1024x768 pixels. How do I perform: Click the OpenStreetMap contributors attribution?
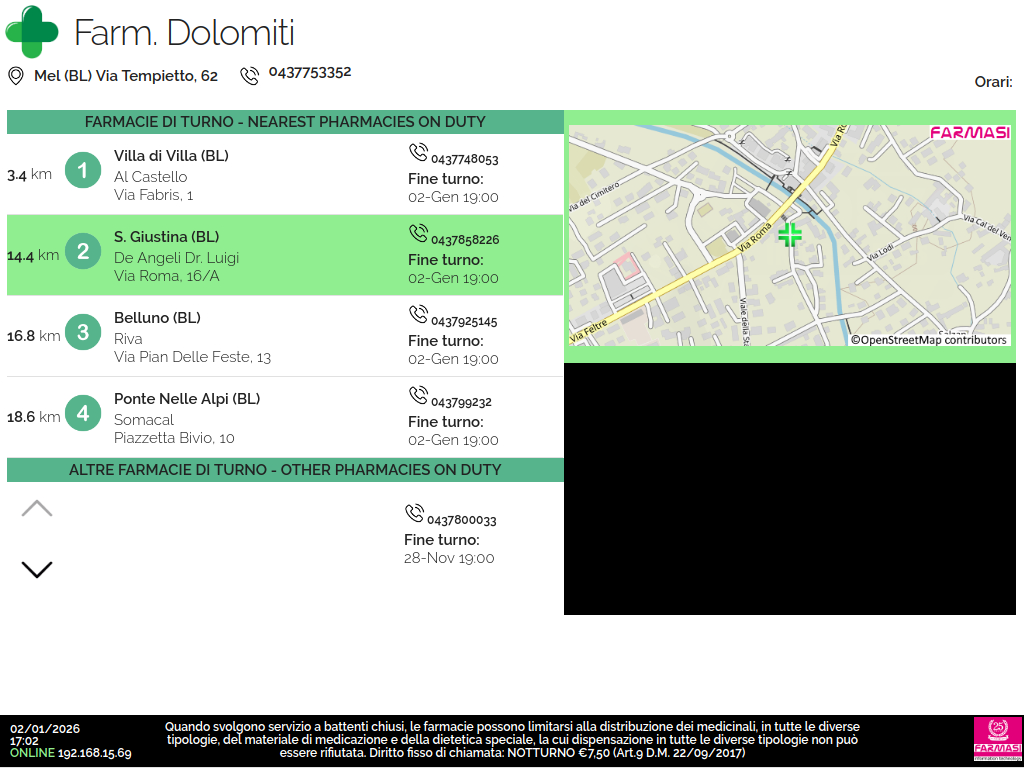(928, 340)
